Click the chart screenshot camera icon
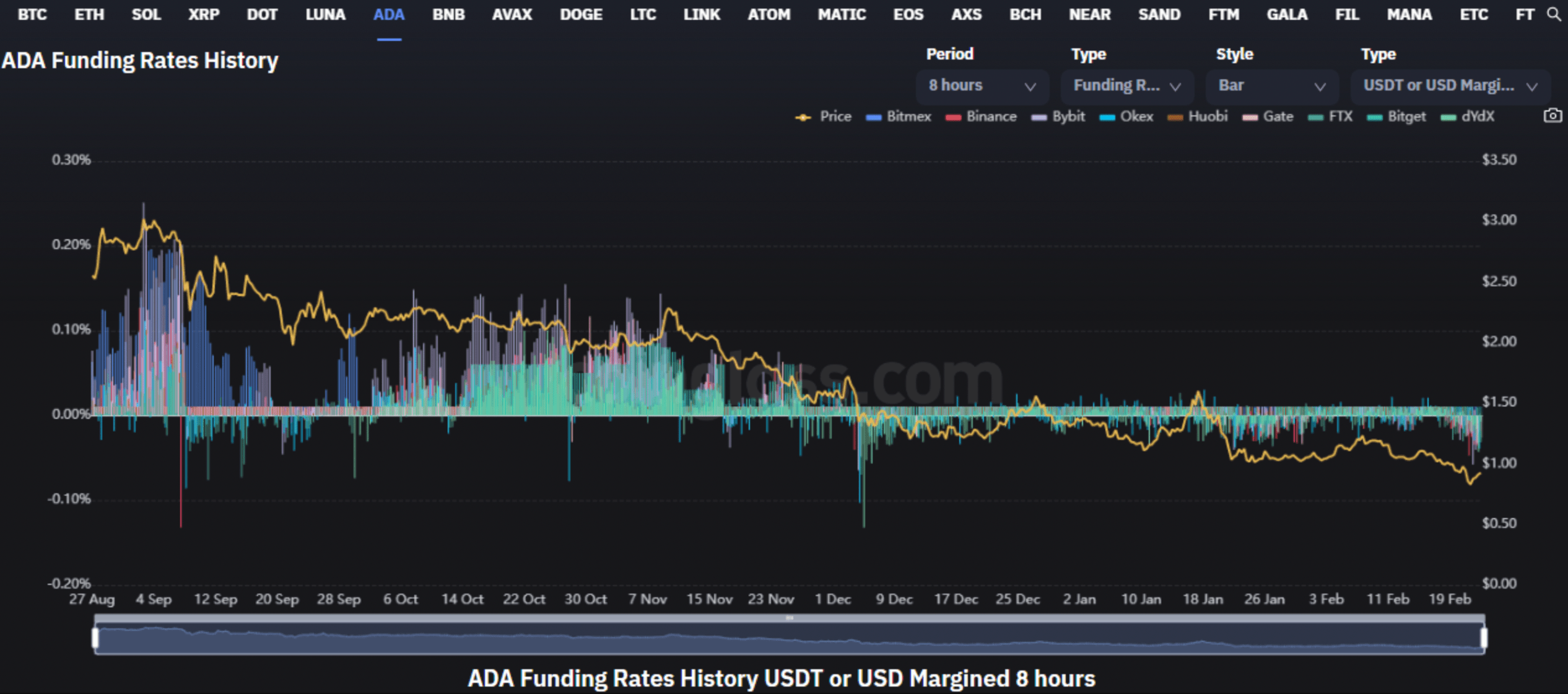Screen dimensions: 1568x694 pos(1552,116)
